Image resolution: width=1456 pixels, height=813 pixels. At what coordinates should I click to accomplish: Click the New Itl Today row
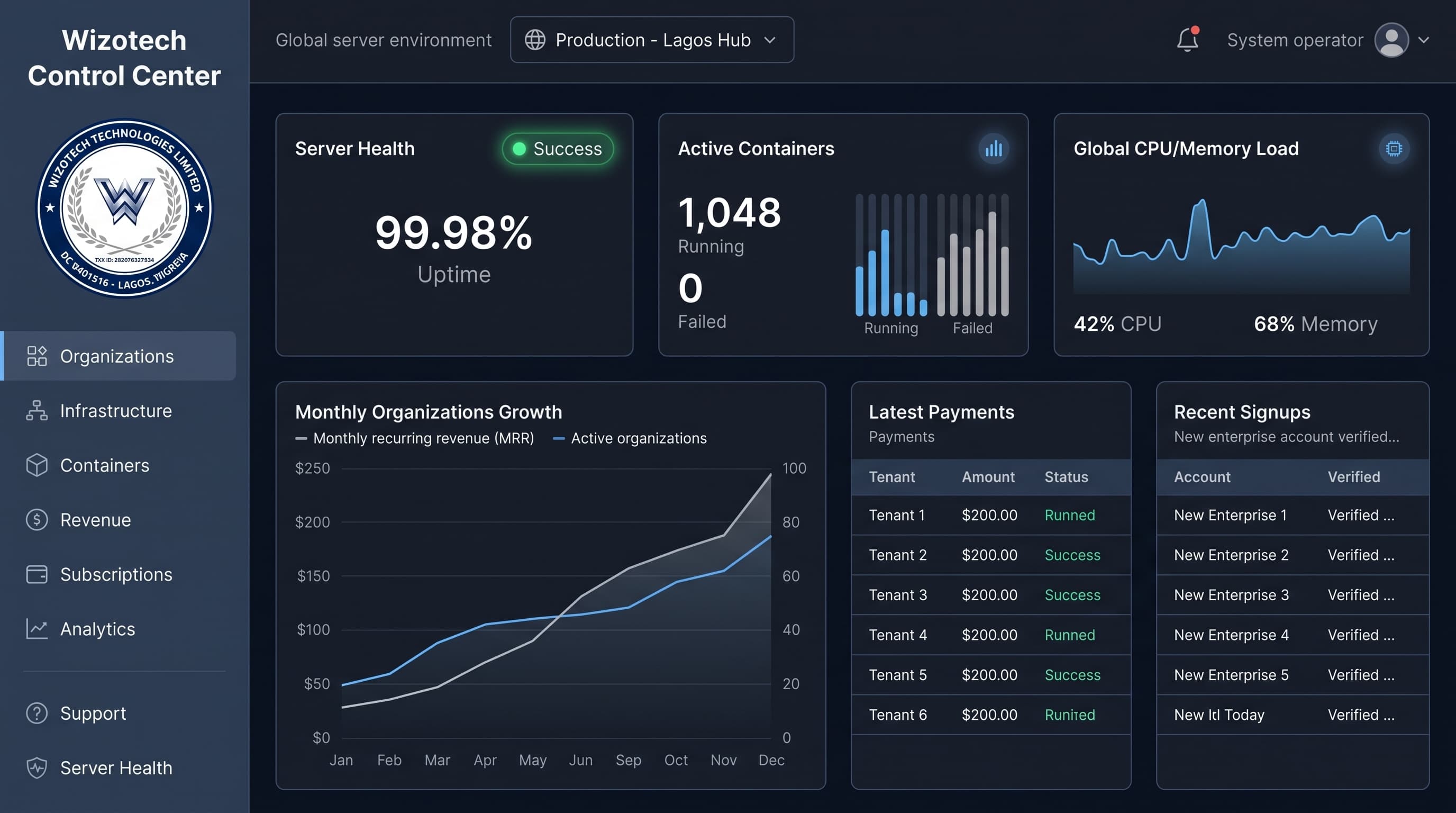(1293, 715)
